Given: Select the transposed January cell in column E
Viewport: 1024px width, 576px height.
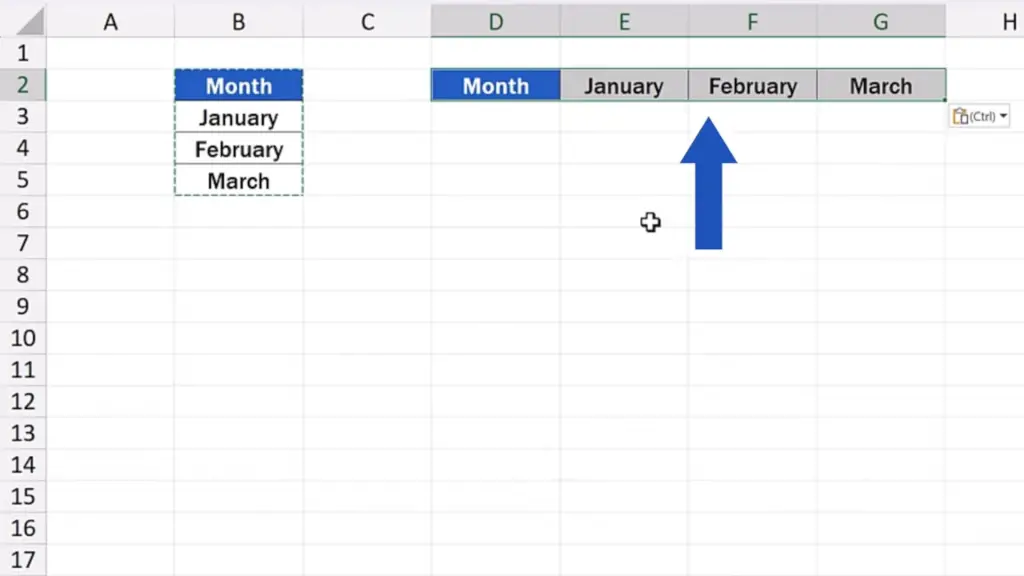Looking at the screenshot, I should (624, 86).
